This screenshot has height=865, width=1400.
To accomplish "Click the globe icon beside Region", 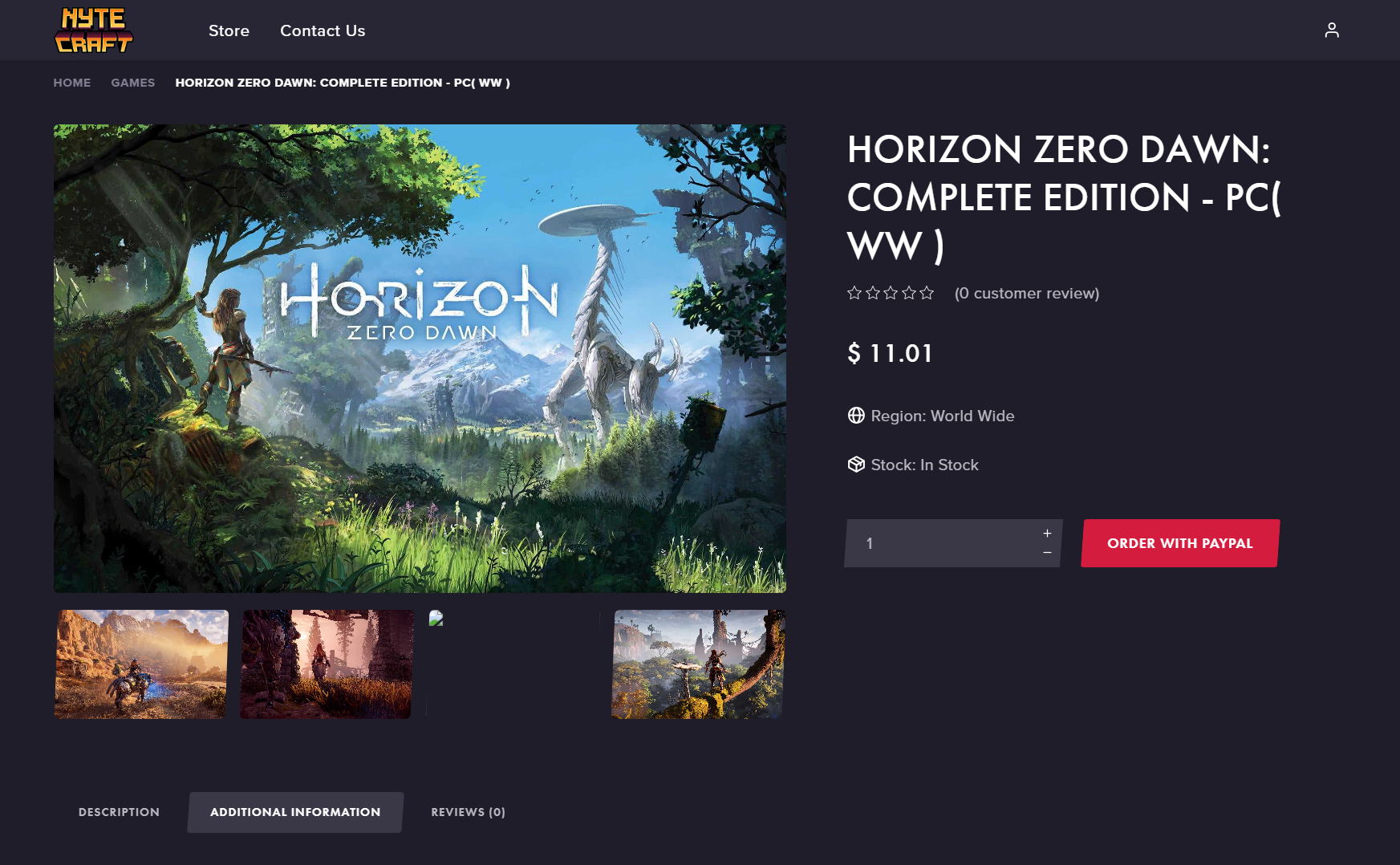I will pos(856,416).
